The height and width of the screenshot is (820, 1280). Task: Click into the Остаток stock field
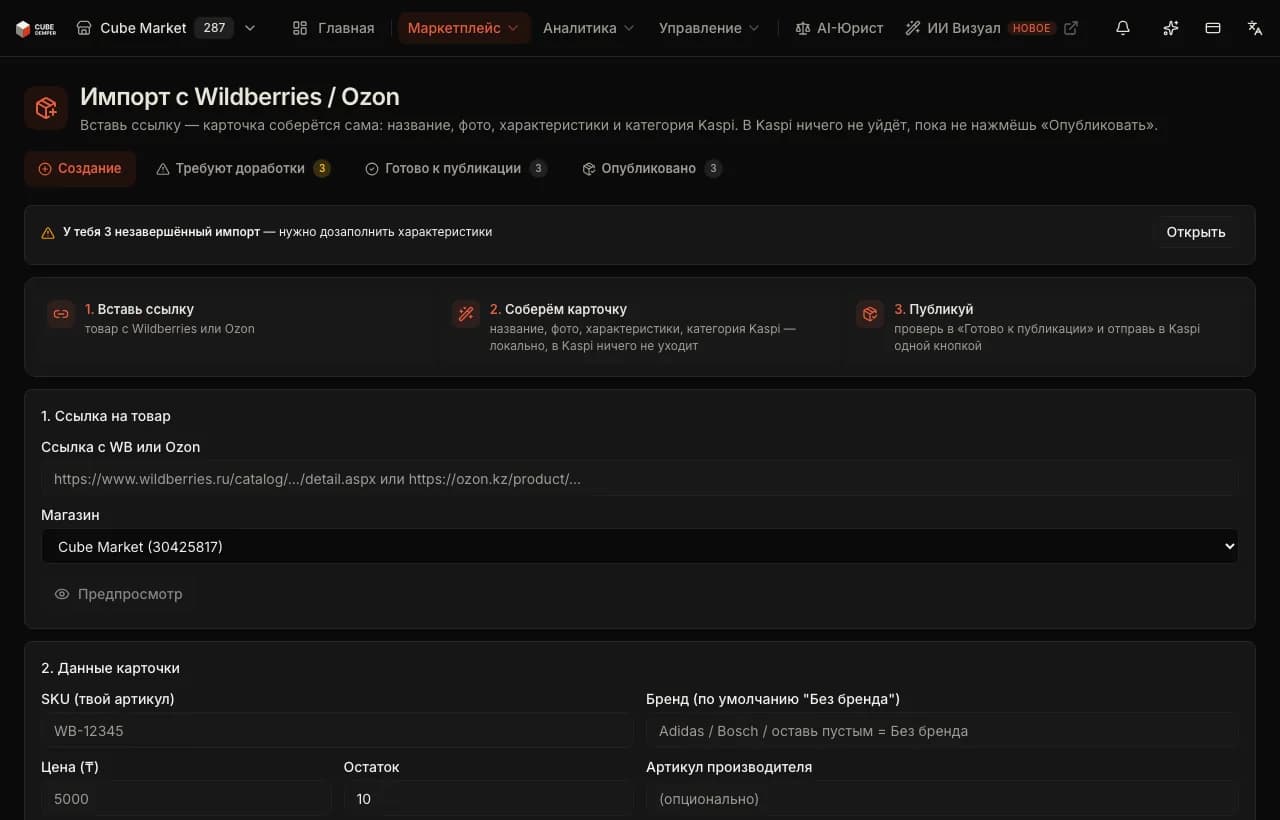point(488,799)
